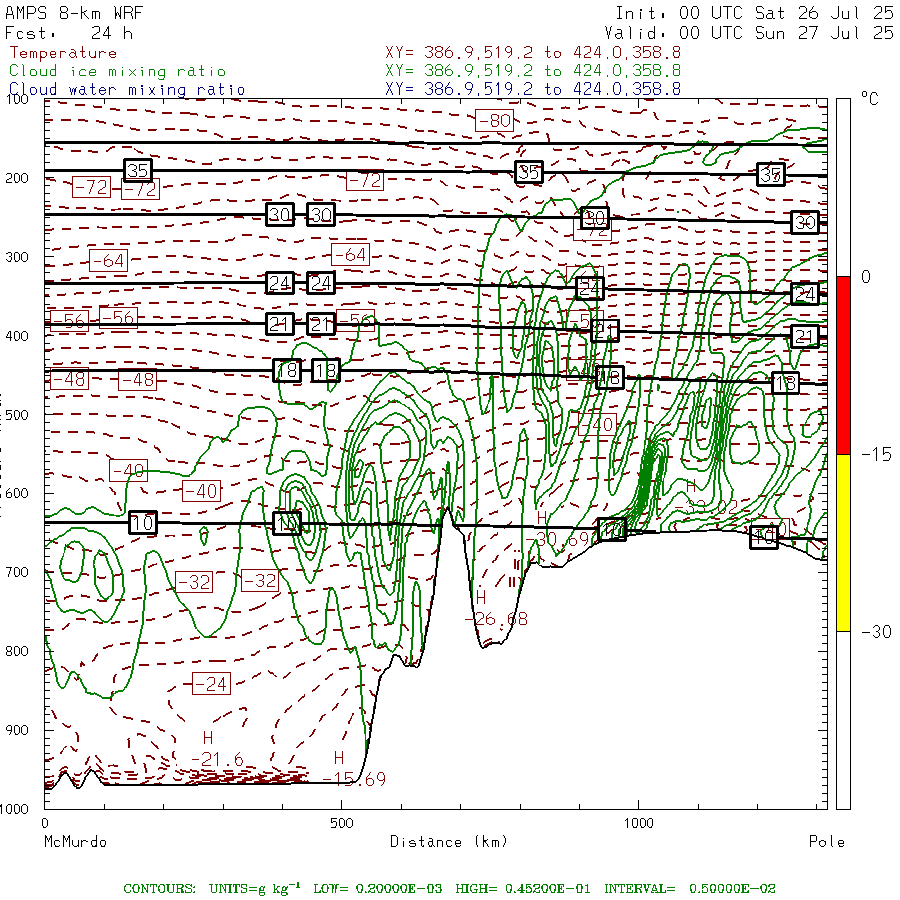The width and height of the screenshot is (900, 900).
Task: Click the blue XY coordinates line
Action: pyautogui.click(x=533, y=89)
